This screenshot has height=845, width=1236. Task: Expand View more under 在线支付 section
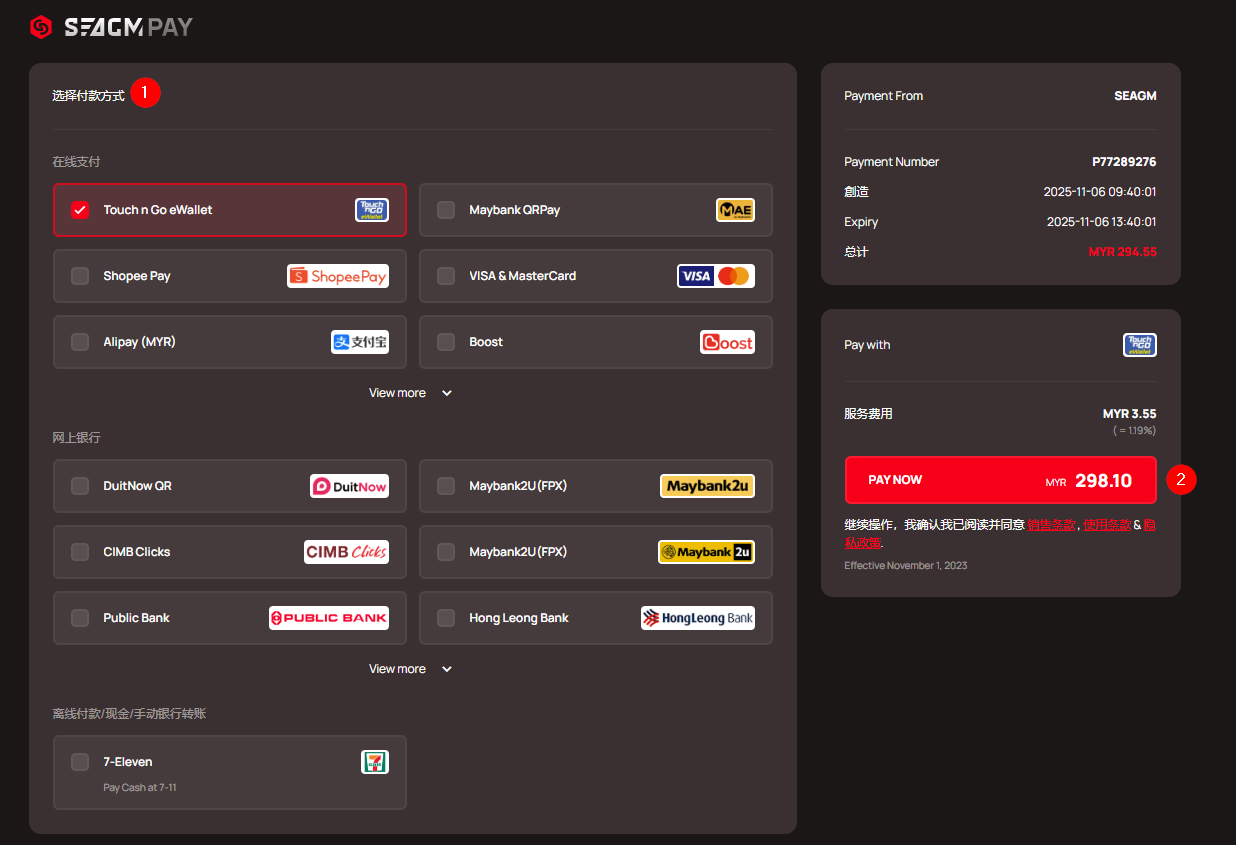(x=410, y=393)
